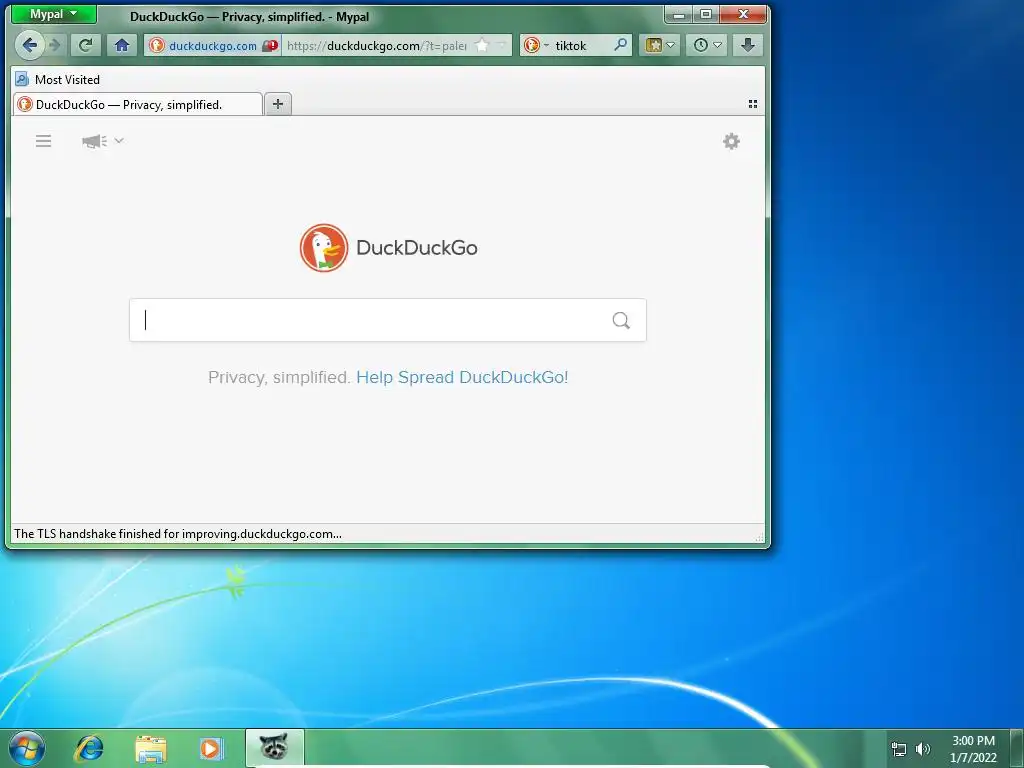Open the Mypal application menu button
This screenshot has width=1024, height=768.
(x=54, y=14)
